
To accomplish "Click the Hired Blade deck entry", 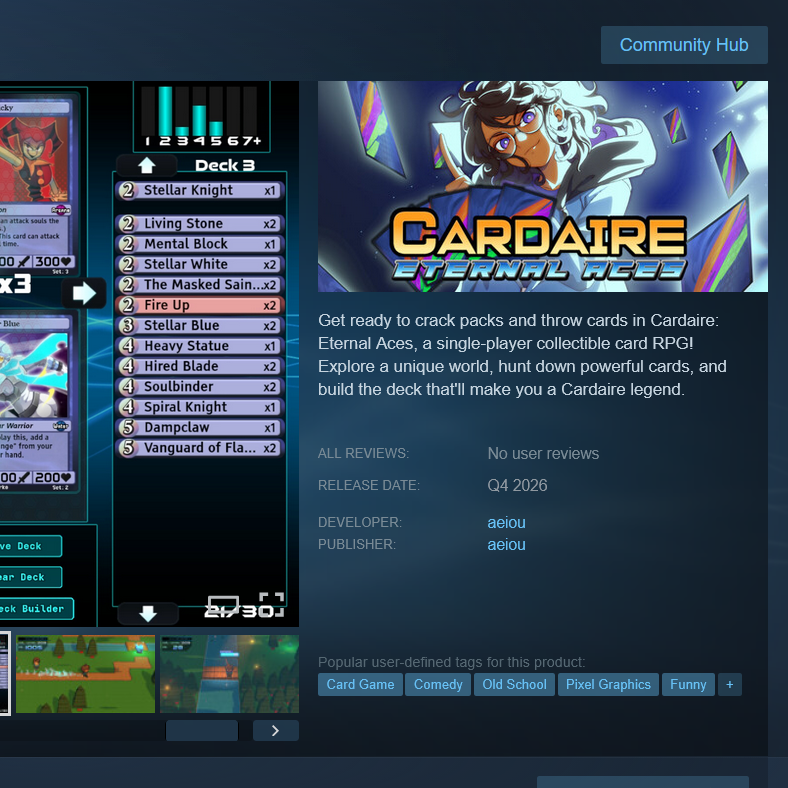I will (201, 366).
